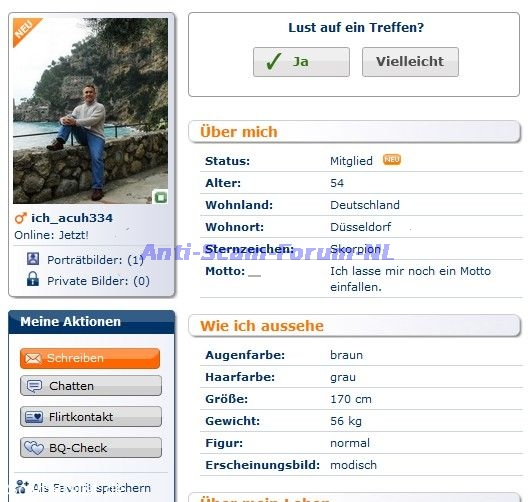Open the Chatten button
The height and width of the screenshot is (502, 529).
click(91, 386)
